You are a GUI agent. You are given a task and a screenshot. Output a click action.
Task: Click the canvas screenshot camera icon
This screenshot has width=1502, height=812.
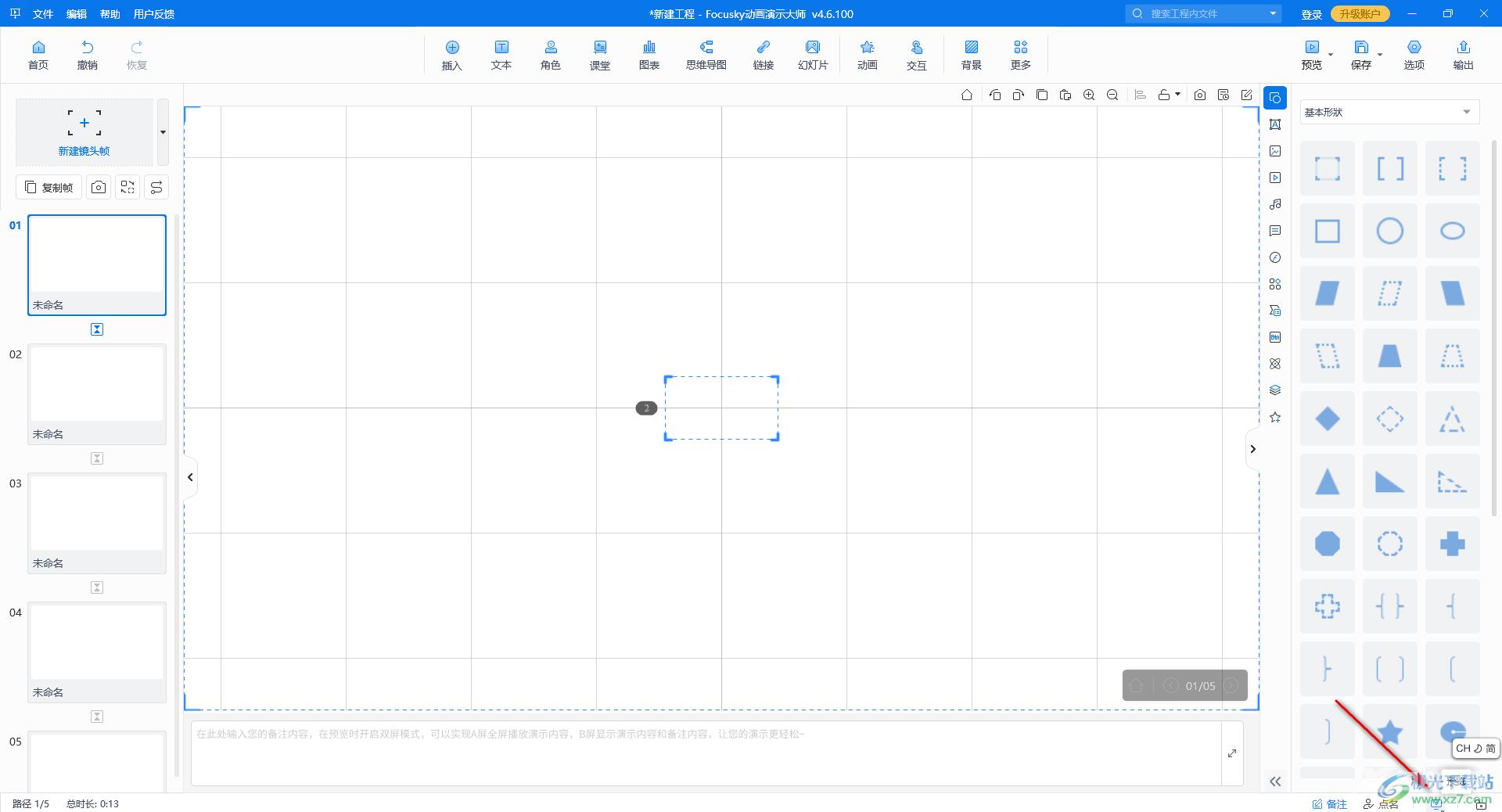pos(1200,95)
